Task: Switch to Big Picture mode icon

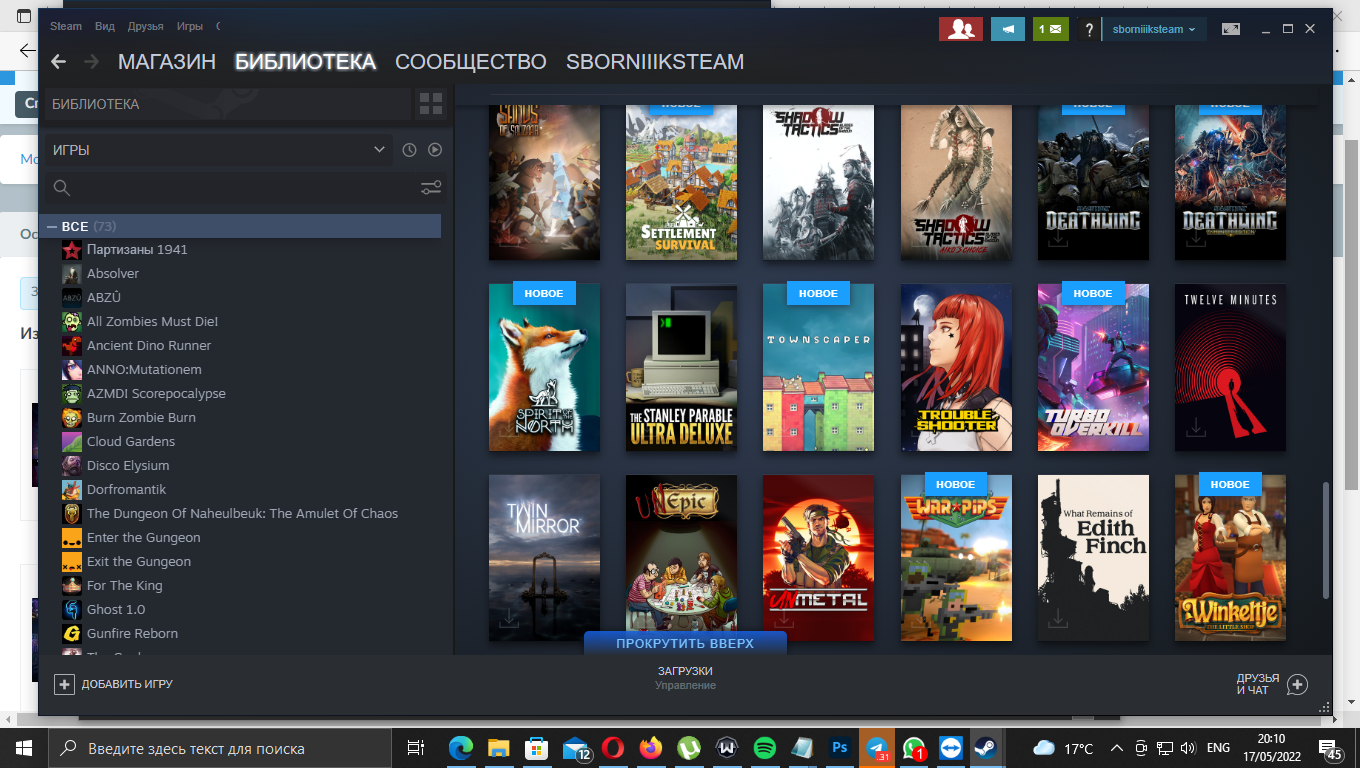Action: tap(1231, 29)
